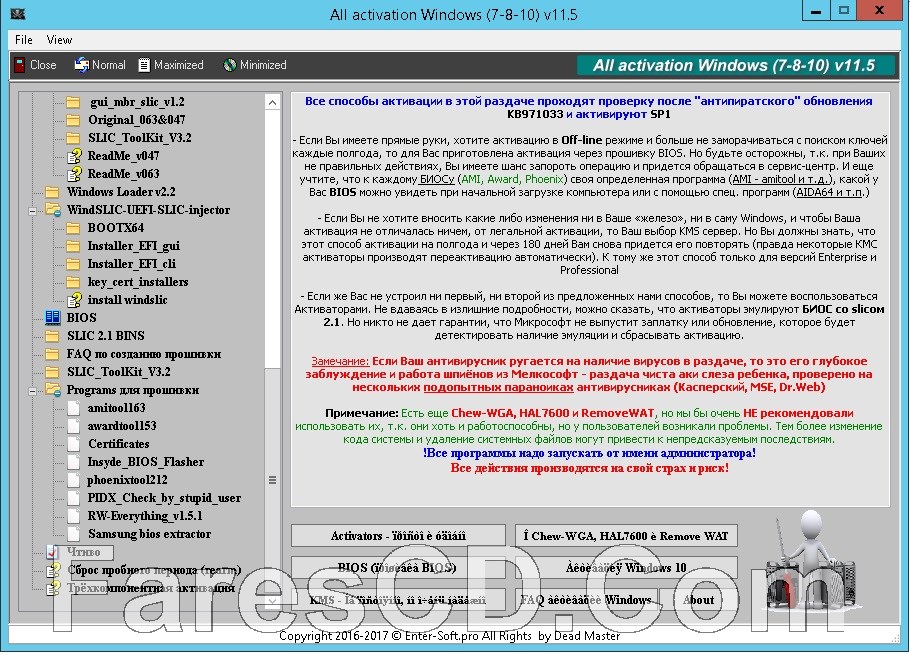The height and width of the screenshot is (654, 910).
Task: Click the AMI - amitool underlined text
Action: pyautogui.click(x=781, y=179)
